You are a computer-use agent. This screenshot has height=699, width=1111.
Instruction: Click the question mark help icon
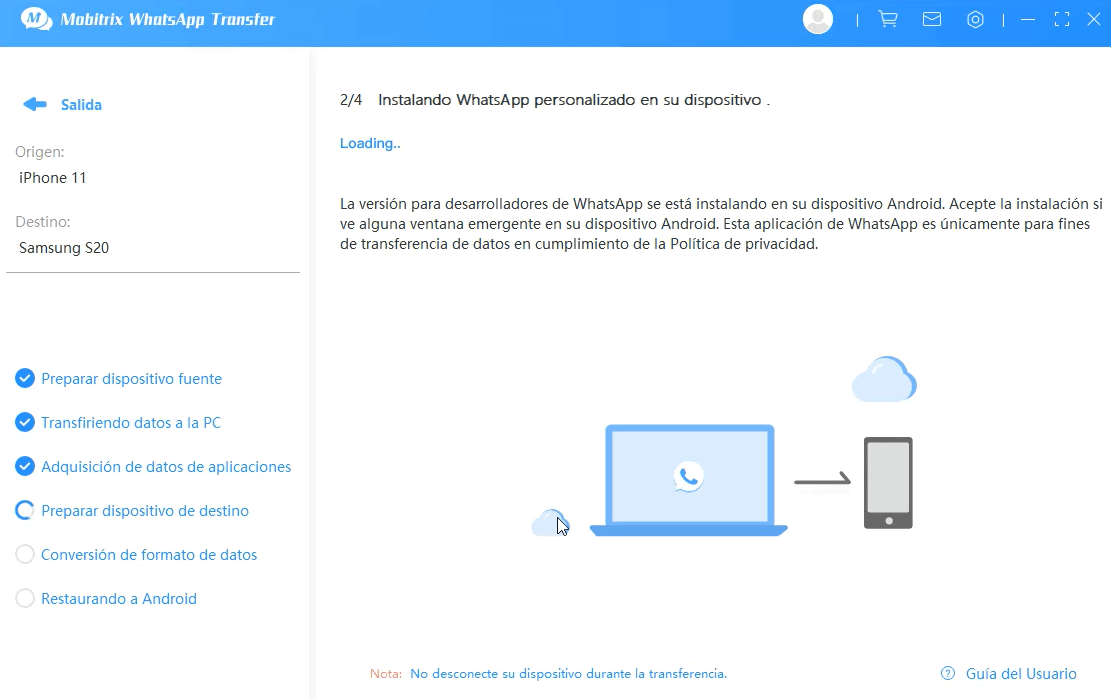(x=947, y=673)
